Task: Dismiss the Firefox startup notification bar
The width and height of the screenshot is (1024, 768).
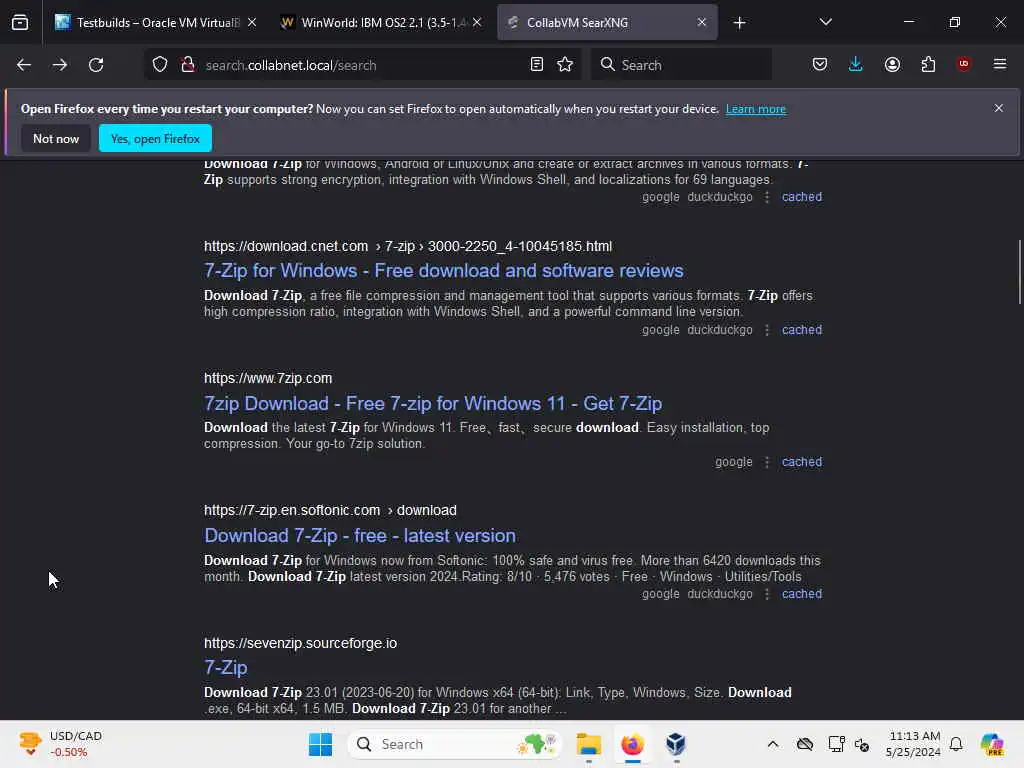Action: pos(999,108)
